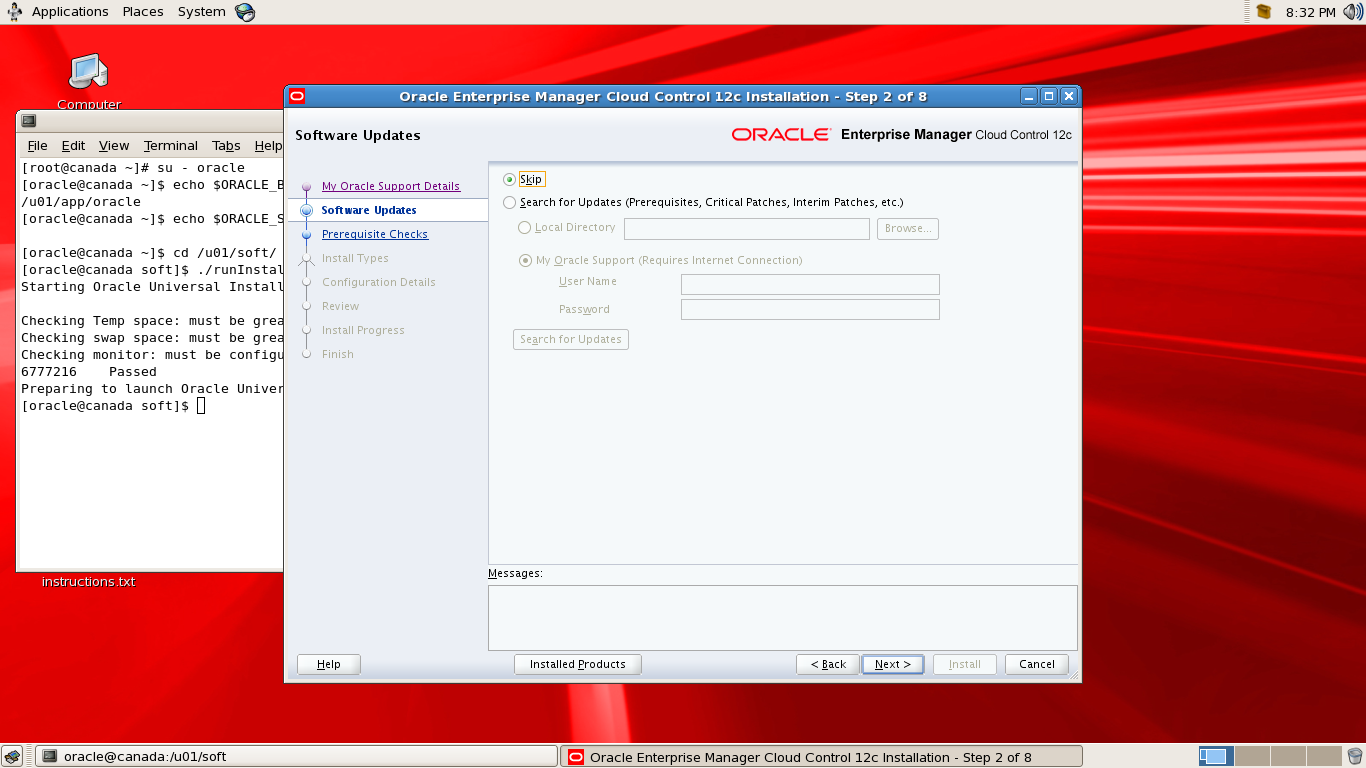Open the Terminal menu in terminal window
Viewport: 1366px width, 768px height.
(x=170, y=145)
